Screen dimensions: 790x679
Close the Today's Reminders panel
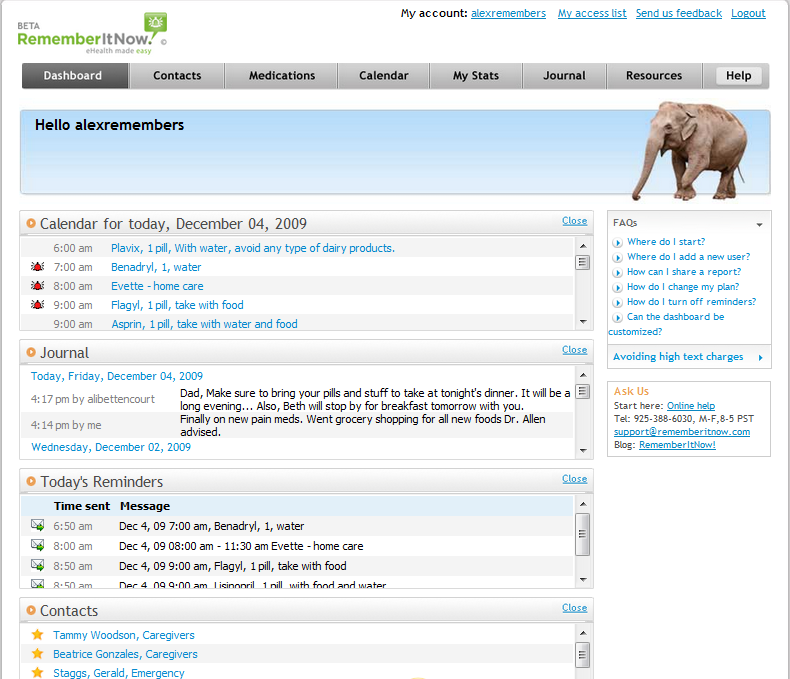574,479
